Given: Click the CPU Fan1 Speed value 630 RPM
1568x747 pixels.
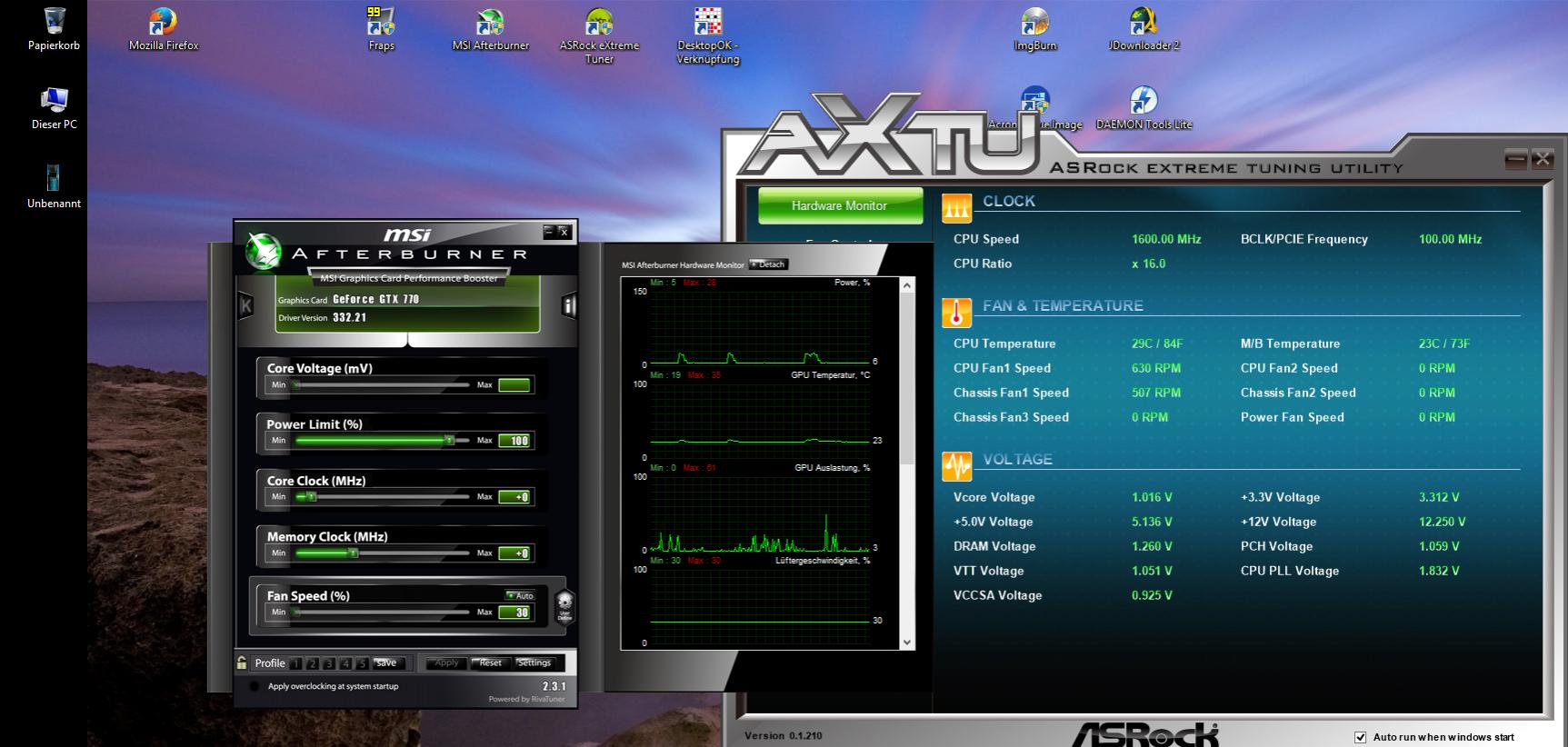Looking at the screenshot, I should pos(1156,368).
